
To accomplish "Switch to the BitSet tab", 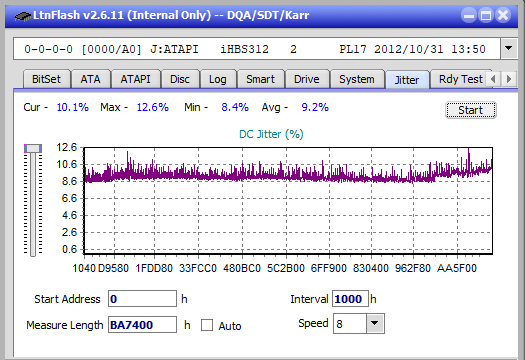I will (46, 79).
